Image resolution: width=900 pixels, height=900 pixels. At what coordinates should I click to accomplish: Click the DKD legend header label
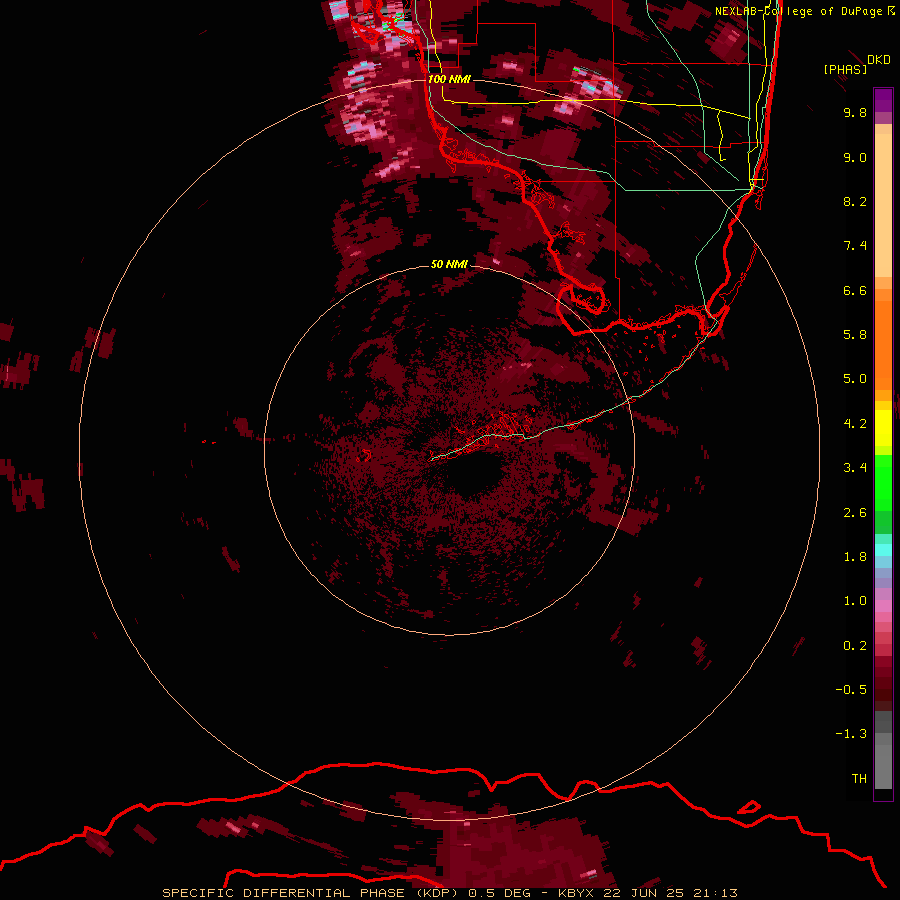879,60
